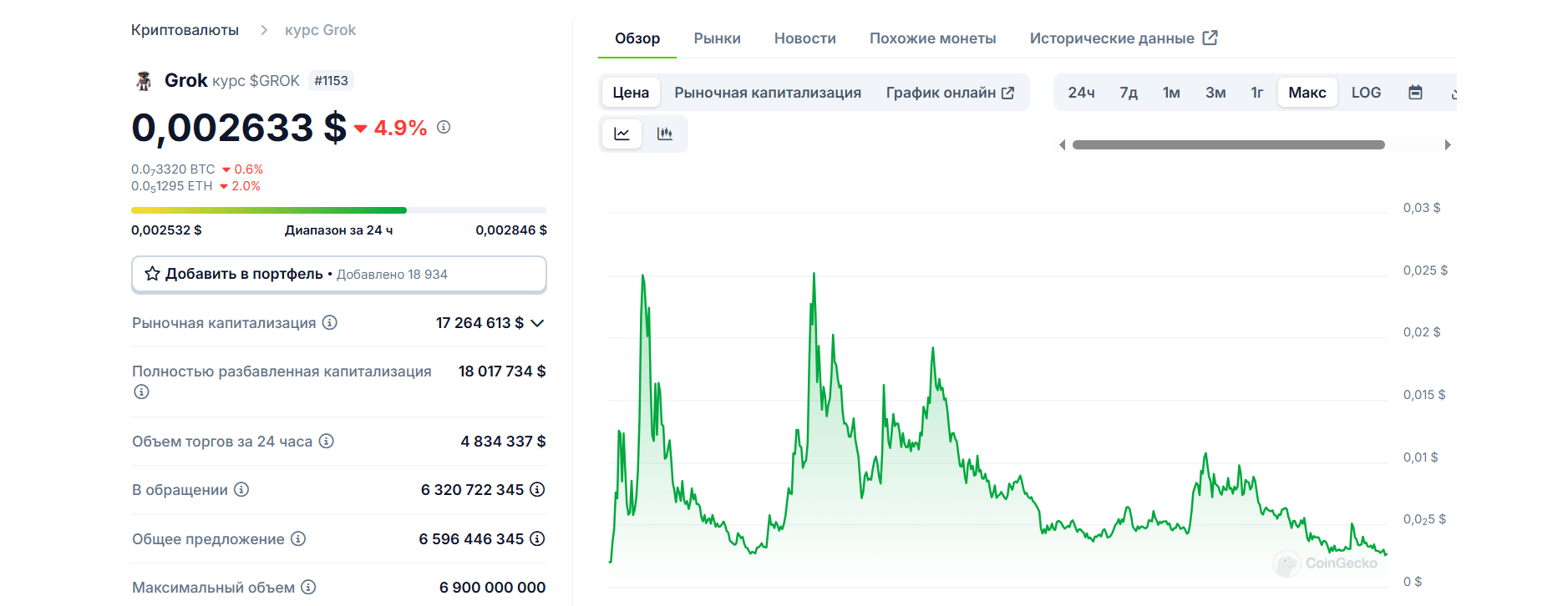Viewport: 1568px width, 606px height.
Task: Click the 18 017 734 $ value
Action: click(502, 371)
